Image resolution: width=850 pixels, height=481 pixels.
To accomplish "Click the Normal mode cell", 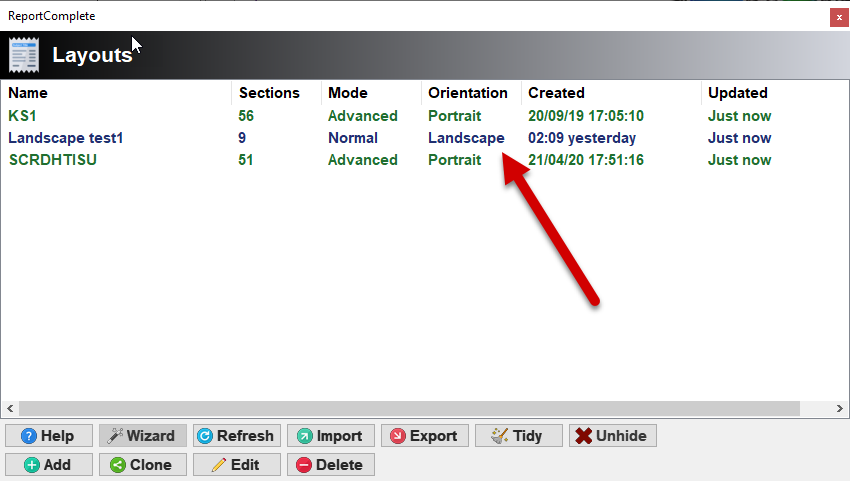I will (x=353, y=138).
